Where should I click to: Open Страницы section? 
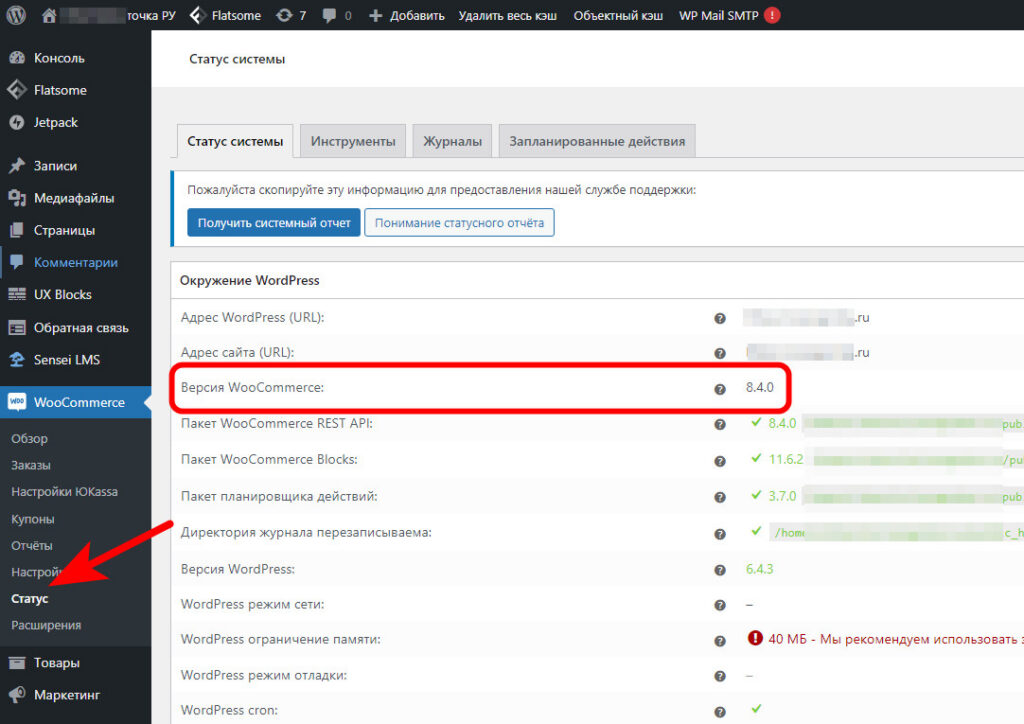pos(75,230)
